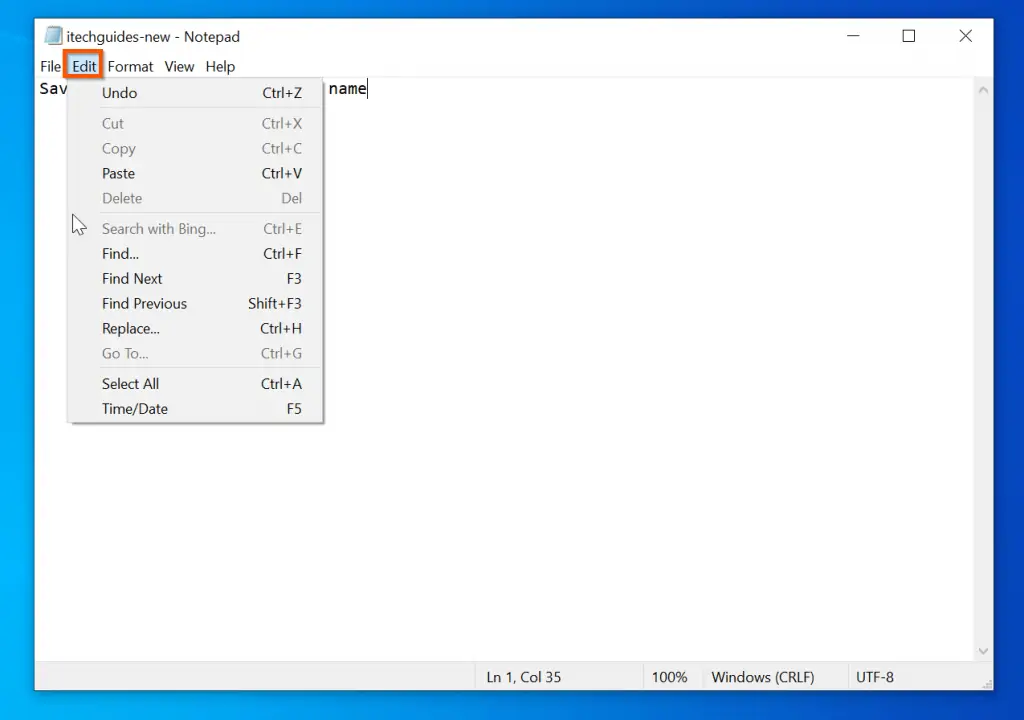Click the UTF-8 encoding status entry
1024x720 pixels.
[874, 677]
